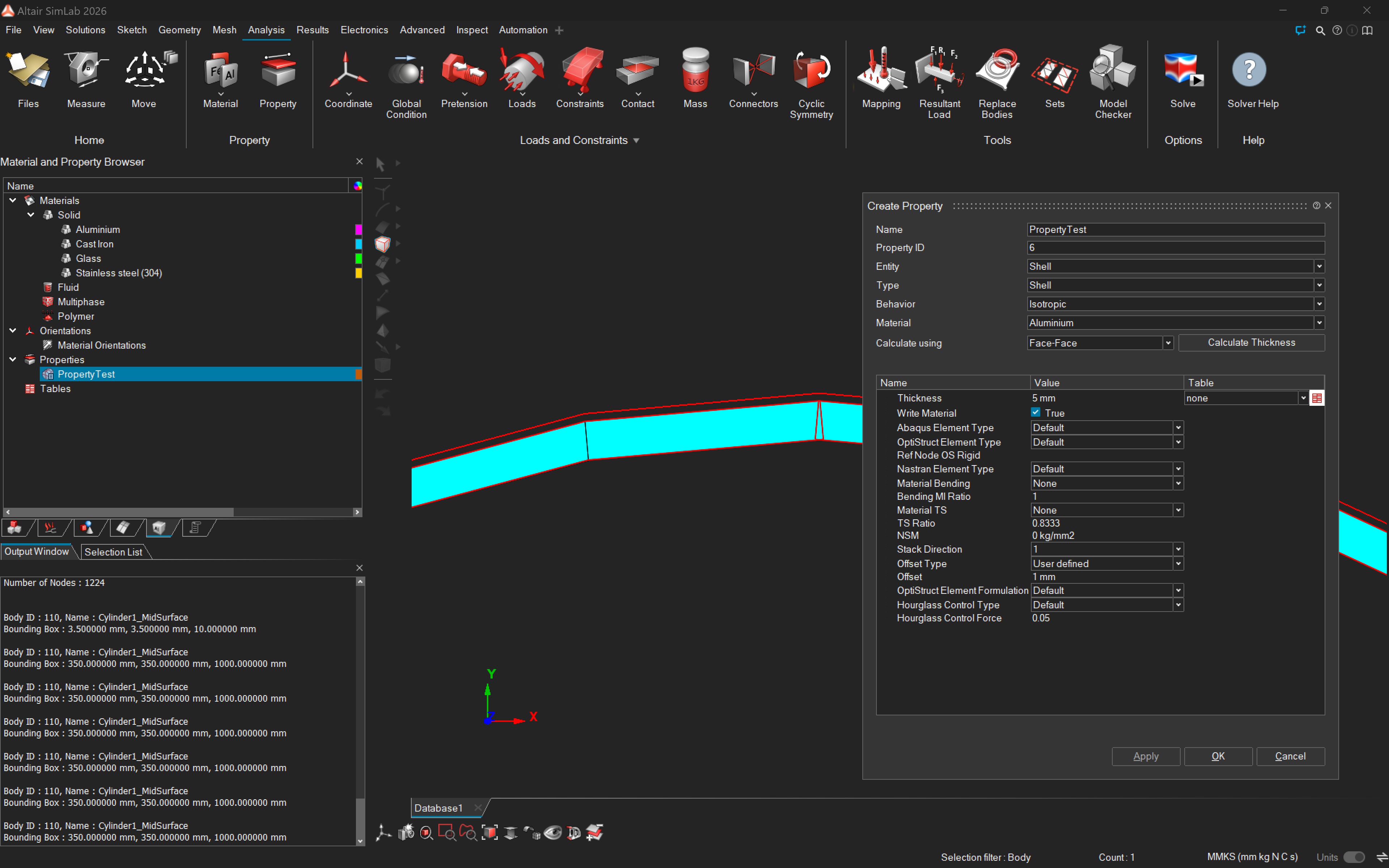Confirm with the OK button
The width and height of the screenshot is (1389, 868).
[1218, 756]
